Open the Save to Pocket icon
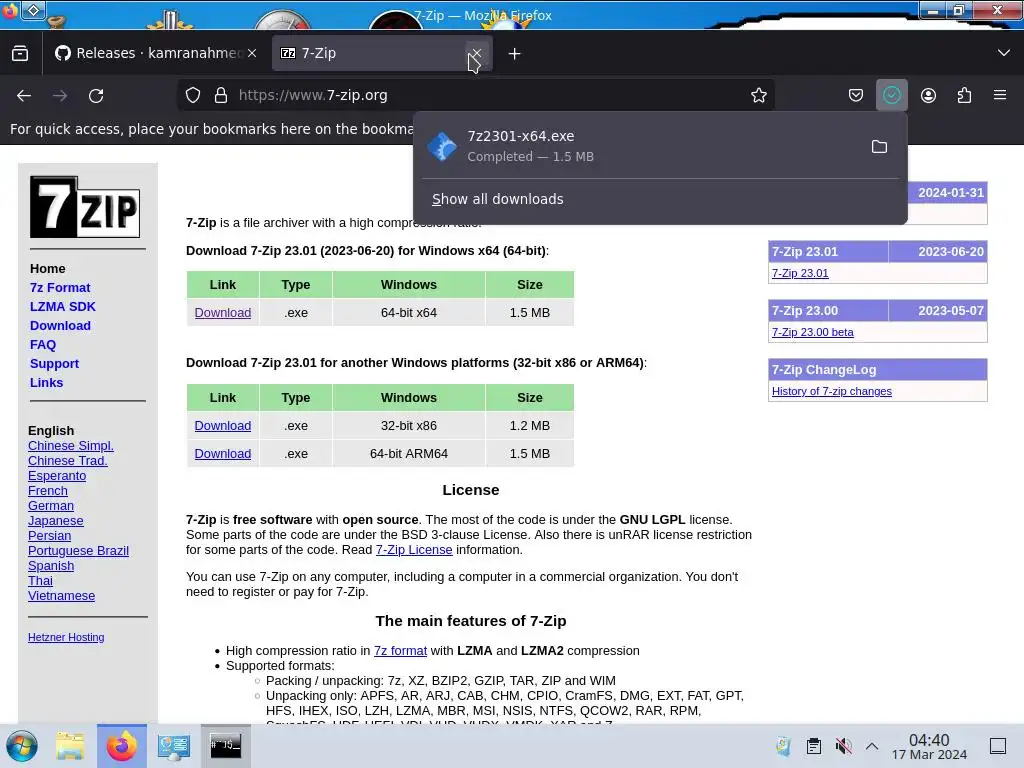This screenshot has width=1024, height=768. pyautogui.click(x=856, y=95)
